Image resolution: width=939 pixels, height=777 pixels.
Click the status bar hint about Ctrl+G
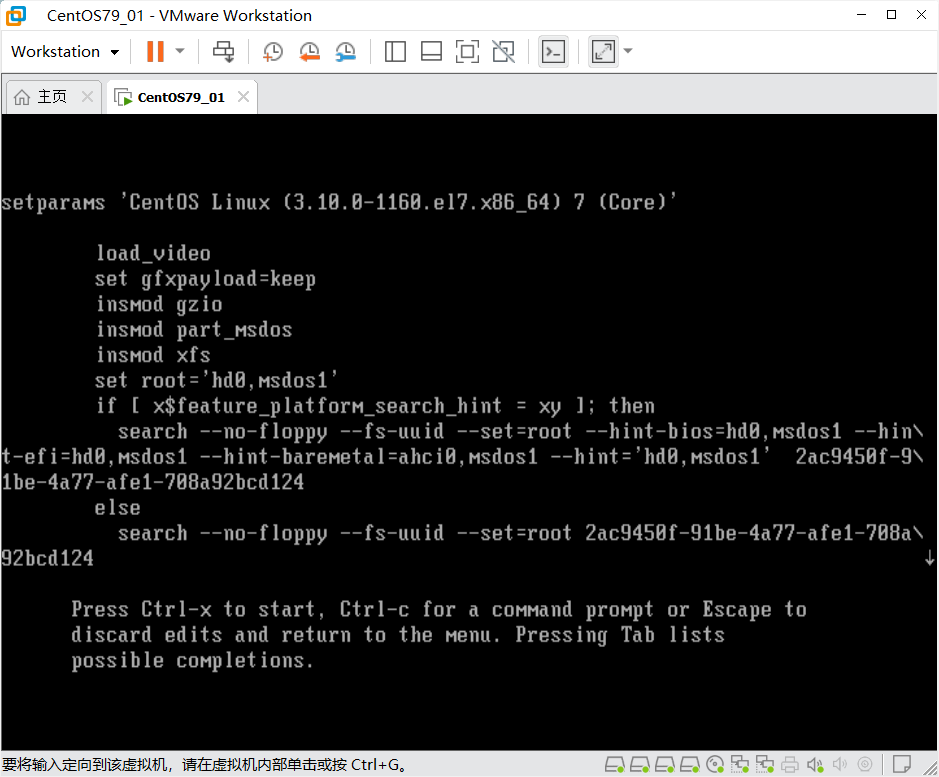[x=204, y=765]
